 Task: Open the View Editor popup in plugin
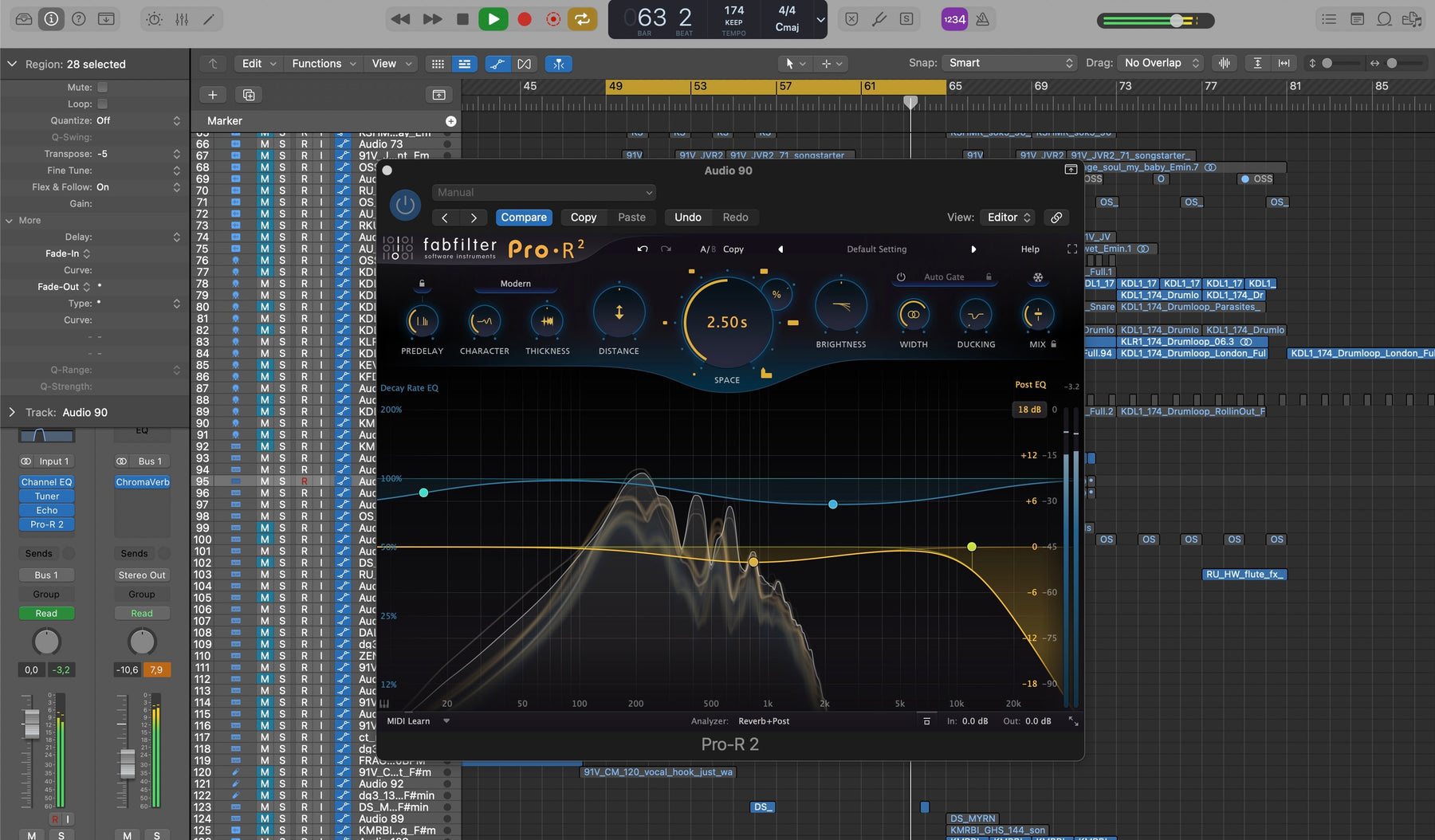(x=1008, y=218)
